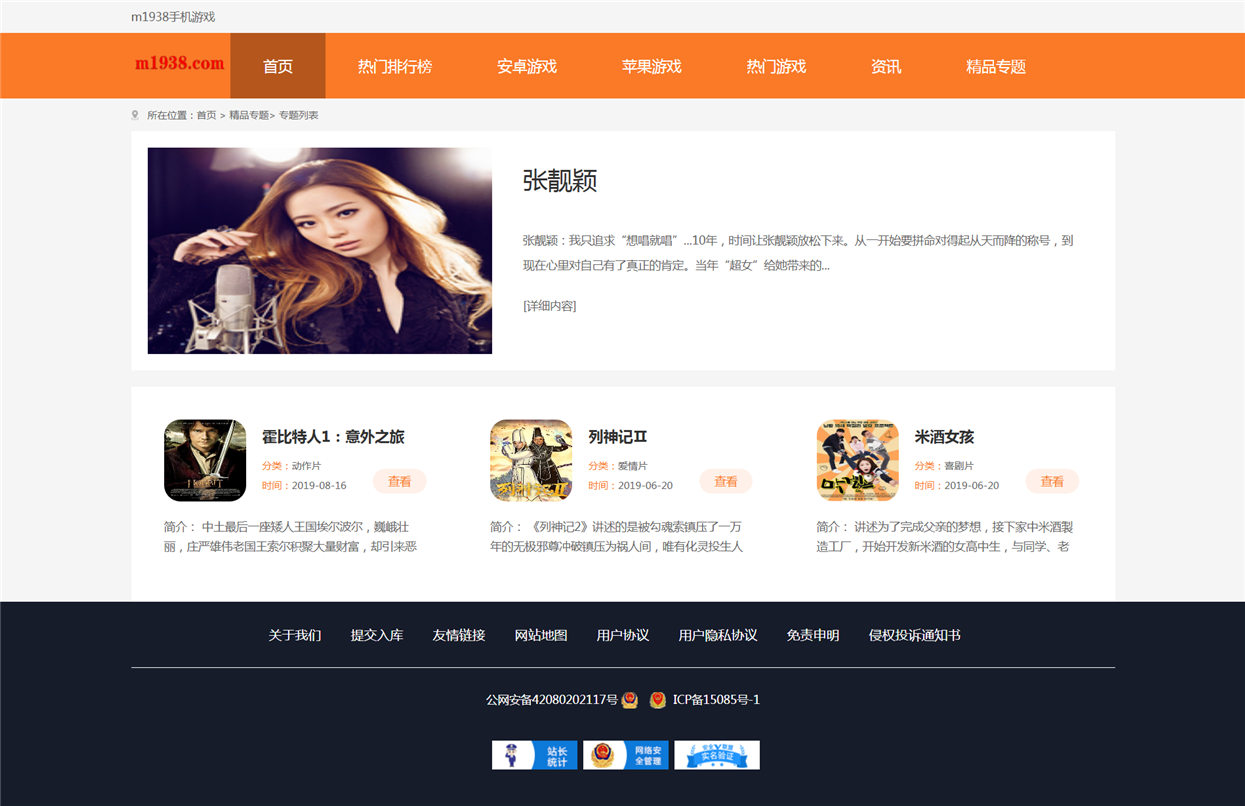Click the police emblem beside 公网安备 number
Image resolution: width=1245 pixels, height=806 pixels.
(629, 700)
